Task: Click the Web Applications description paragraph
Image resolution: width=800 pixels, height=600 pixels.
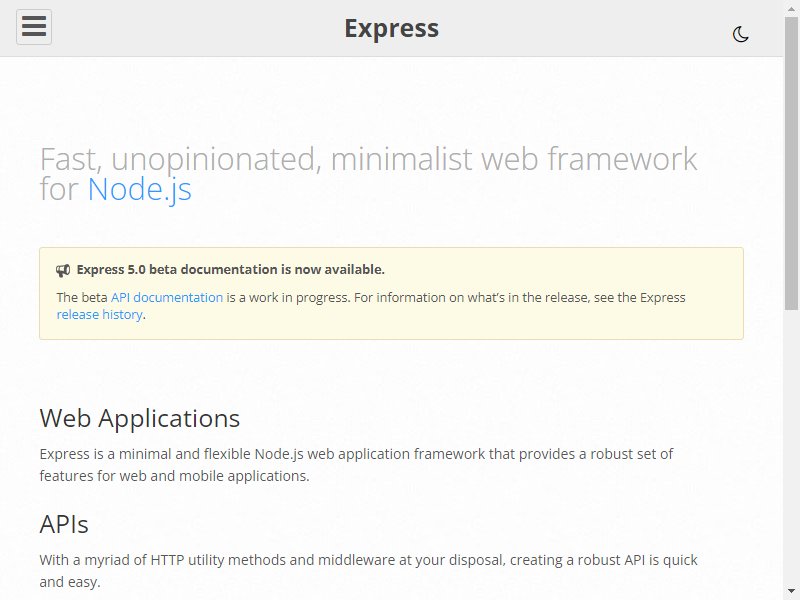Action: point(356,465)
